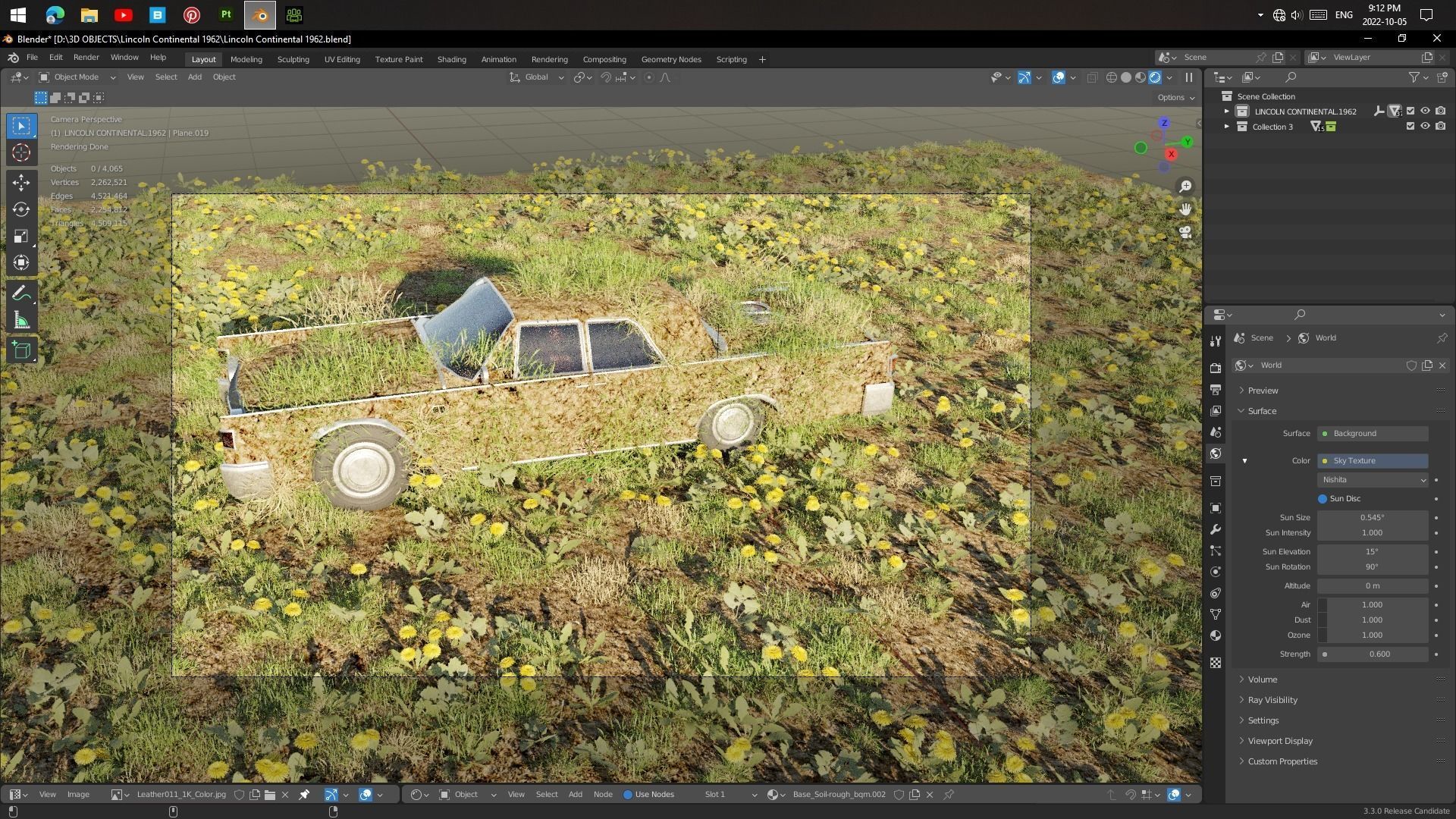Hide LINCOLN CONTINENTAL.1962 collection in viewport
1456x819 pixels.
click(x=1425, y=111)
